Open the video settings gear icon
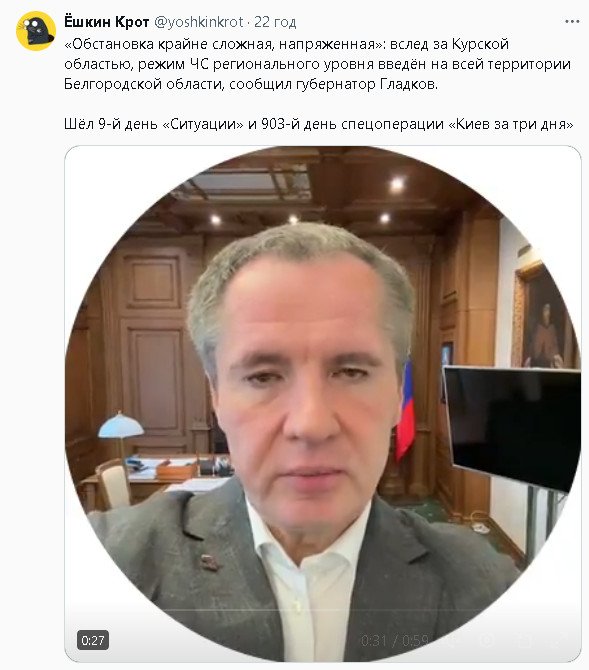Viewport: 589px width, 670px height. tap(487, 640)
